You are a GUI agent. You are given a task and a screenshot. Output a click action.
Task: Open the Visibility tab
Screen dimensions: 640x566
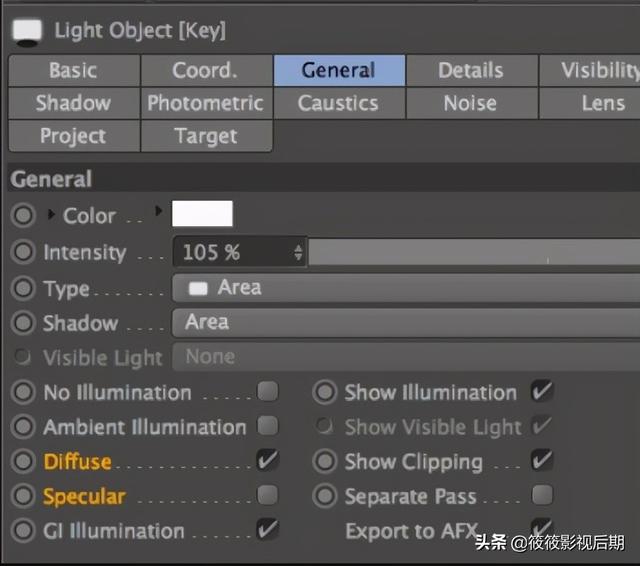(590, 70)
